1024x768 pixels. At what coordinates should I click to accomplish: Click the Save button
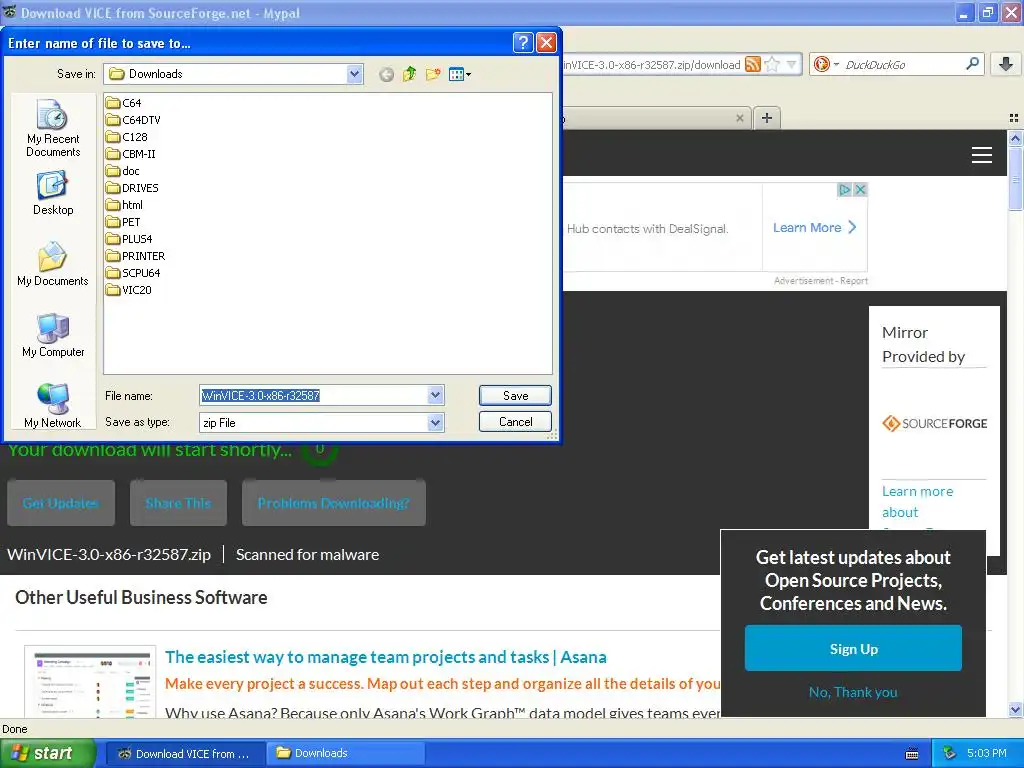[515, 396]
